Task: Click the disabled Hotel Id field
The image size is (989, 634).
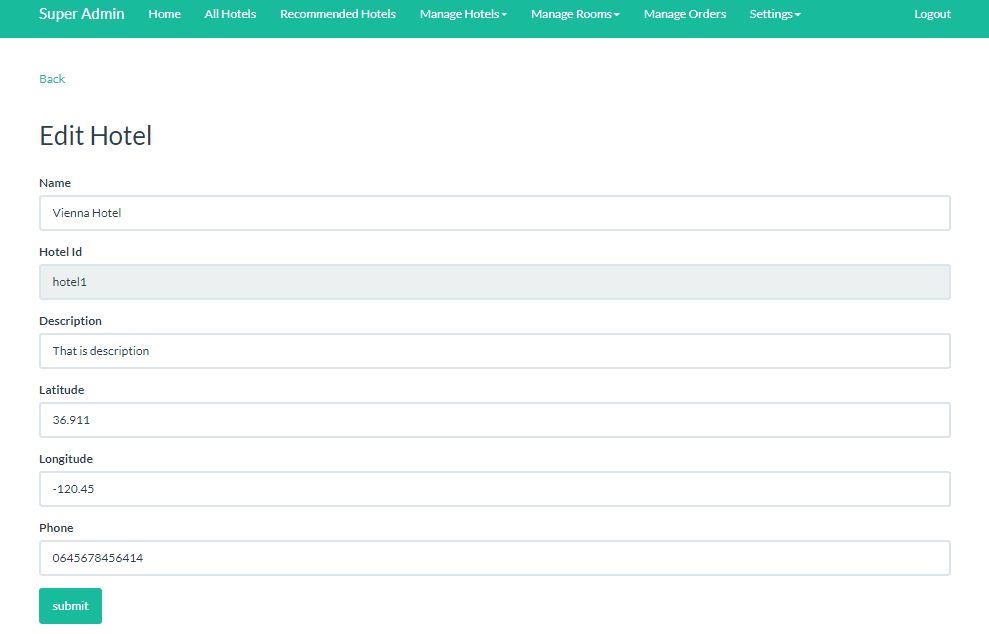Action: [494, 282]
